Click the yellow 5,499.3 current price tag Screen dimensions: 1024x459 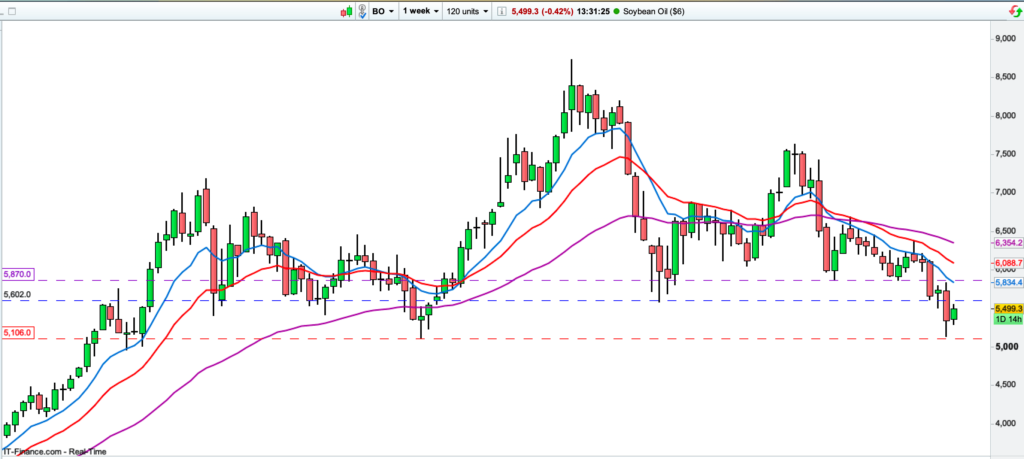[x=1005, y=309]
